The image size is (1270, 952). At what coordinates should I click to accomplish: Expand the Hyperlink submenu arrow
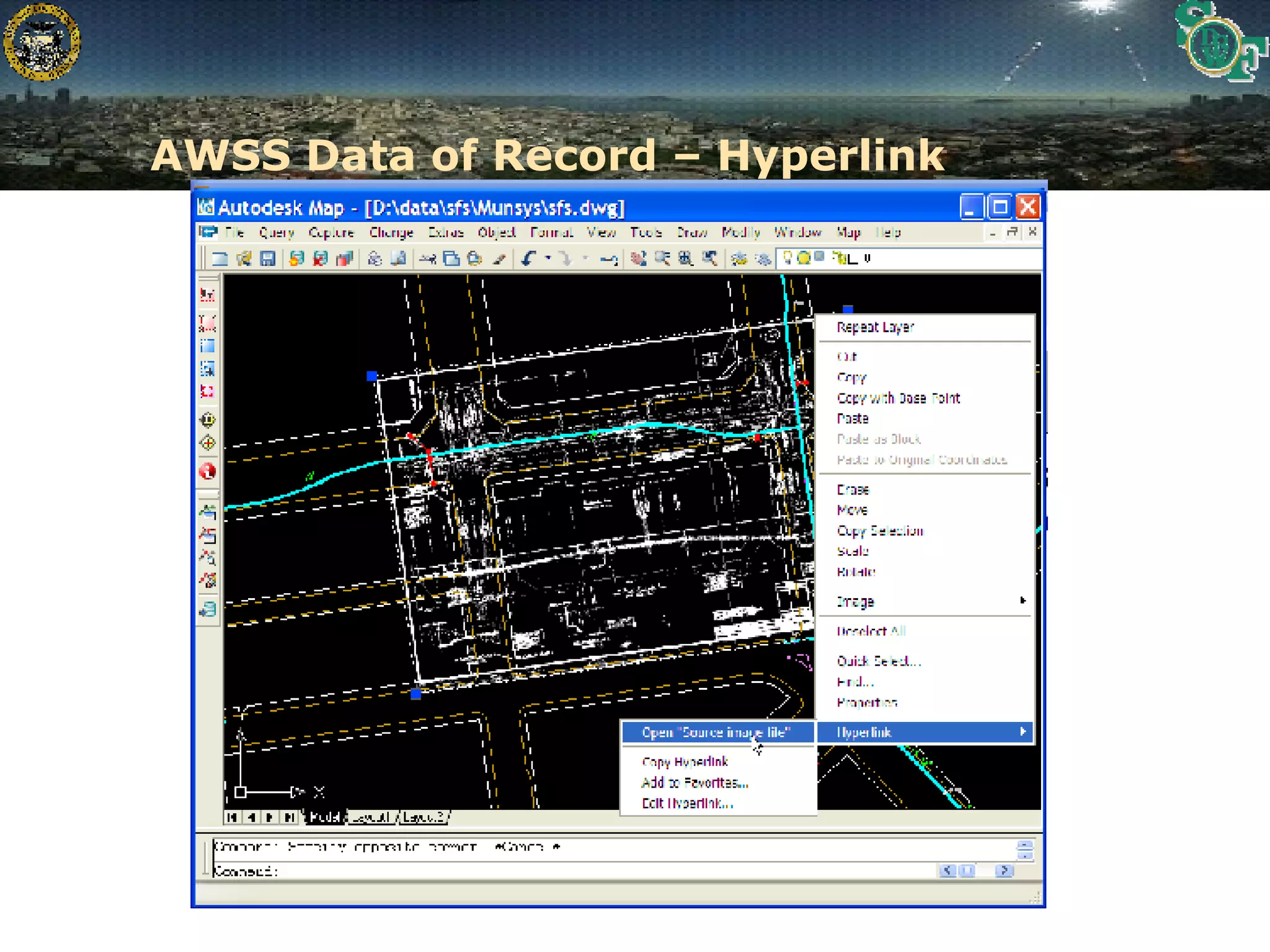point(1023,732)
